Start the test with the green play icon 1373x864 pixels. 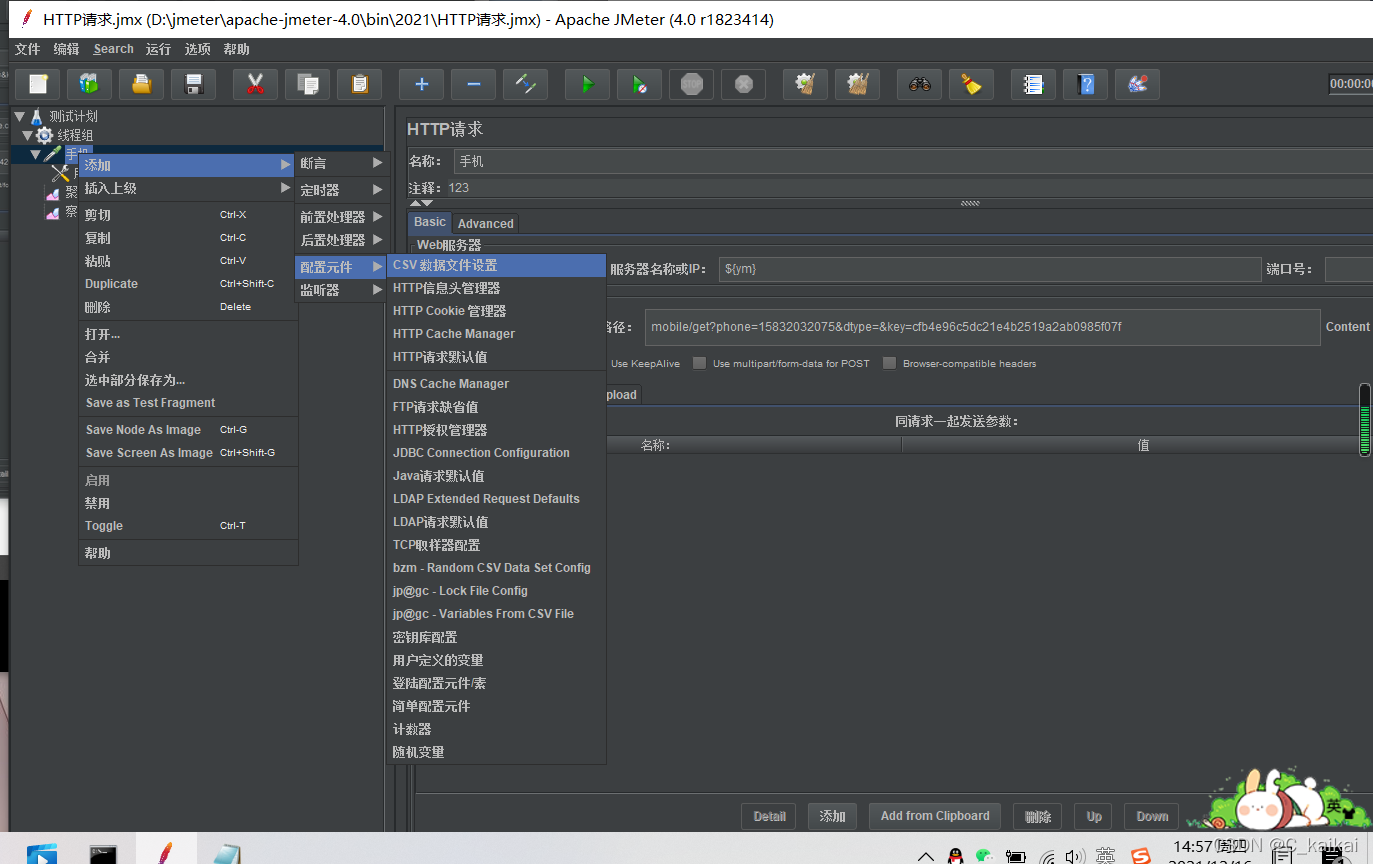588,84
